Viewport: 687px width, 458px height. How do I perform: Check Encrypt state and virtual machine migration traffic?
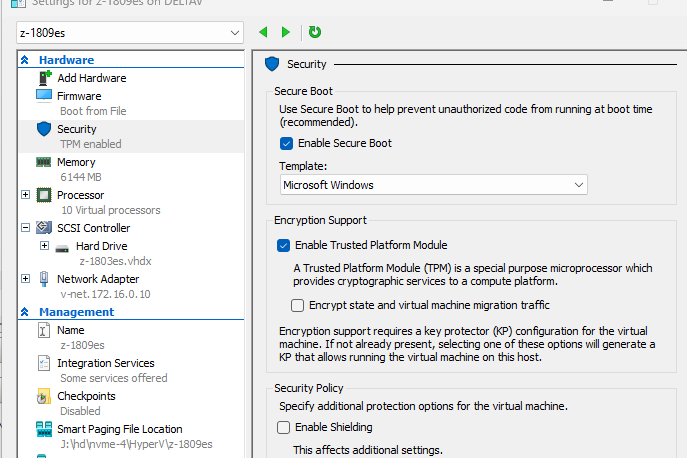pos(297,305)
